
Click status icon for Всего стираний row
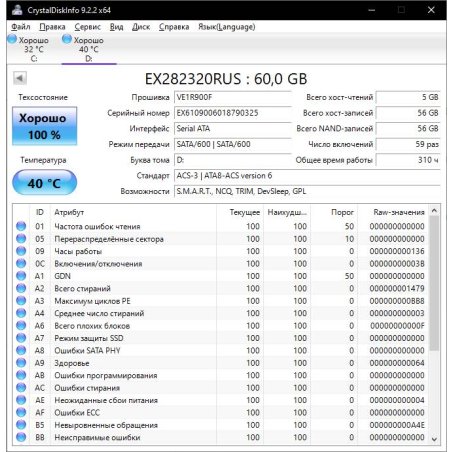click(21, 288)
